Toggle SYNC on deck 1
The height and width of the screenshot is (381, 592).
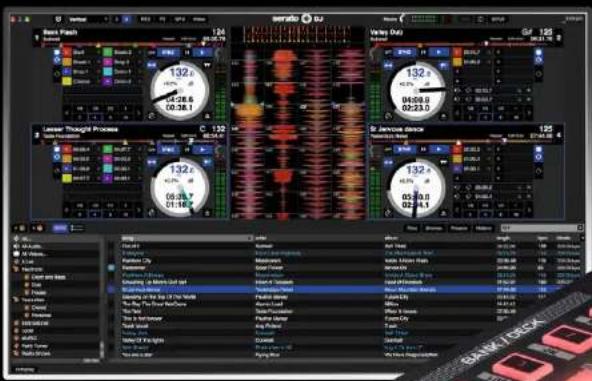tap(168, 52)
